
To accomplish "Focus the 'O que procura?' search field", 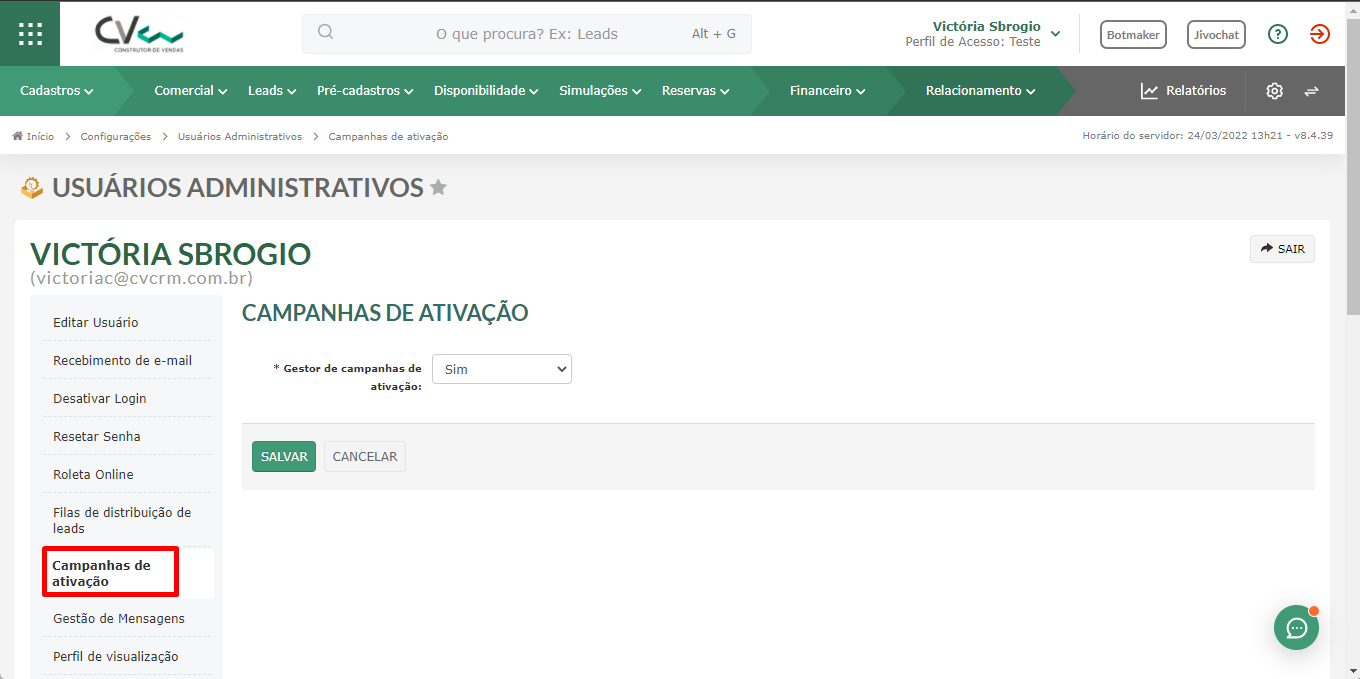I will (x=527, y=34).
